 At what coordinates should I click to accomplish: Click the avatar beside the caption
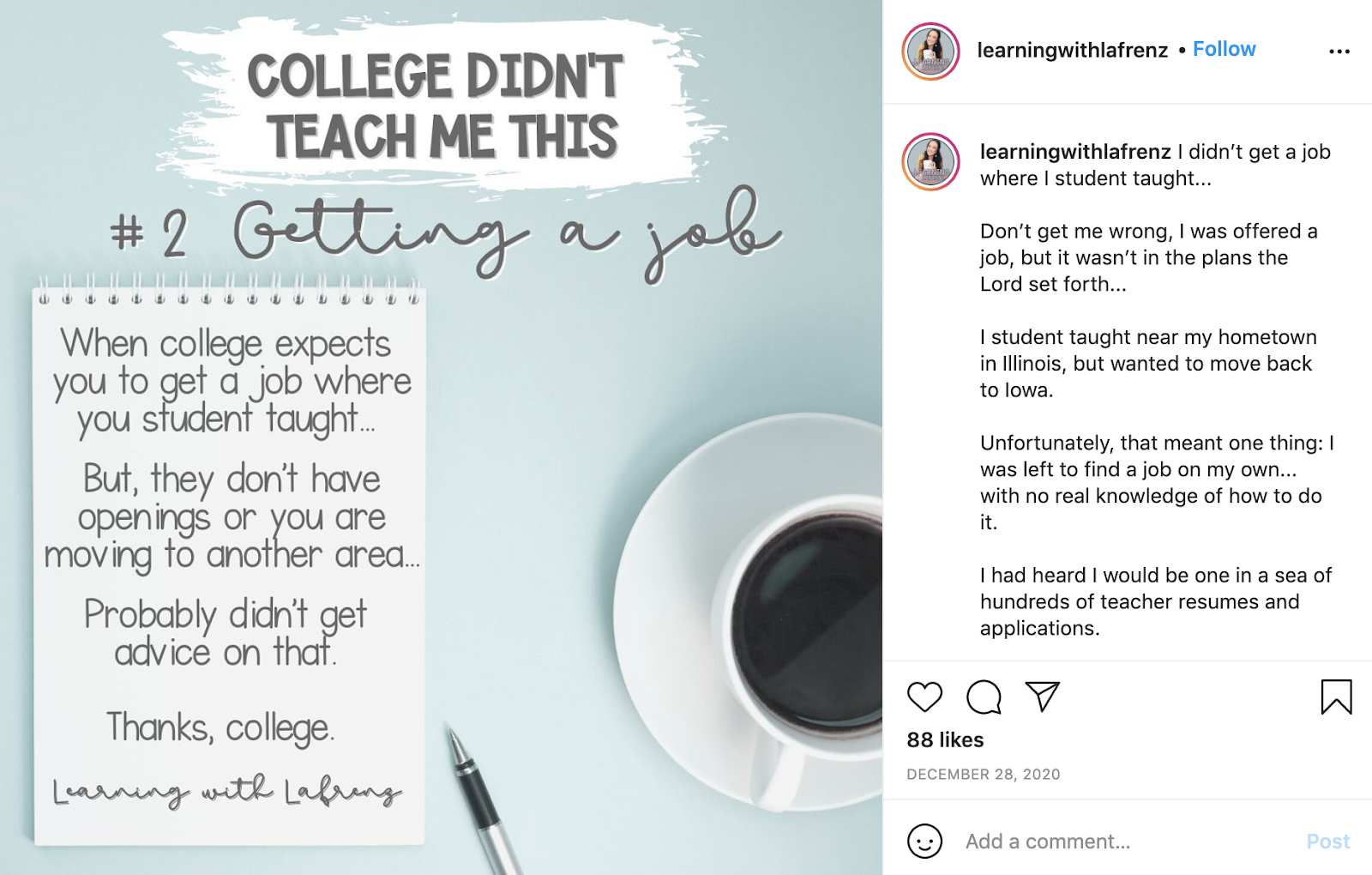pos(930,162)
